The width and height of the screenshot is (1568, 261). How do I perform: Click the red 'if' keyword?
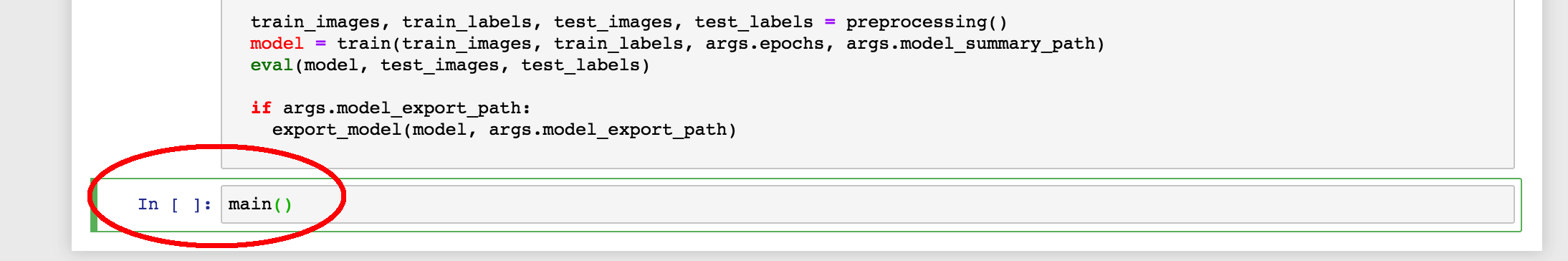pyautogui.click(x=261, y=108)
